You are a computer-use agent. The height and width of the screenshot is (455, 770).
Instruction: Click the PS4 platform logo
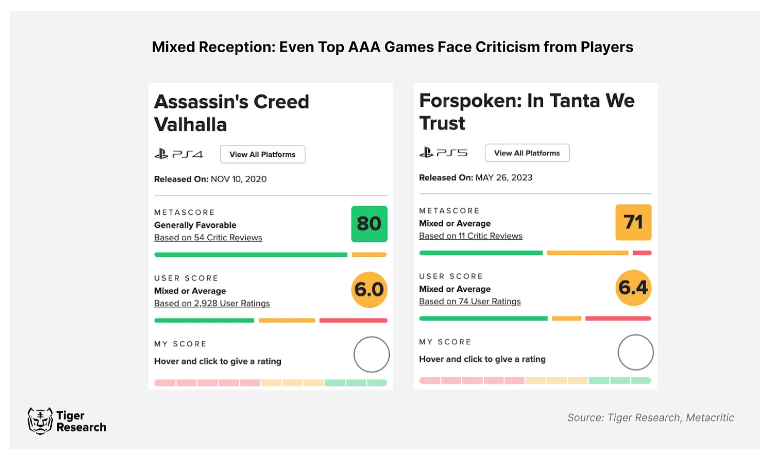pyautogui.click(x=178, y=154)
